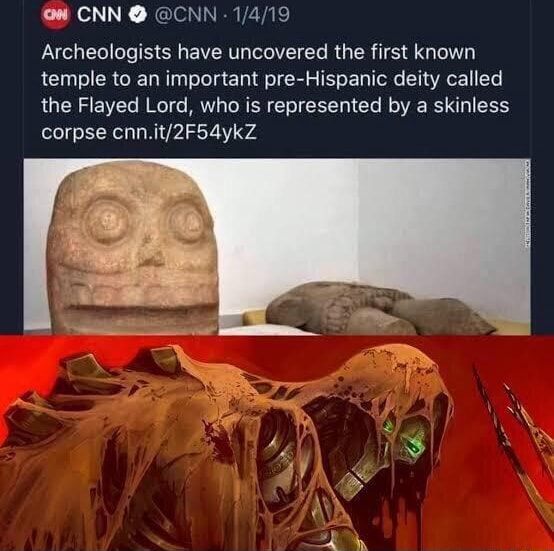
Task: Click the word corpse in tweet text
Action: point(73,134)
